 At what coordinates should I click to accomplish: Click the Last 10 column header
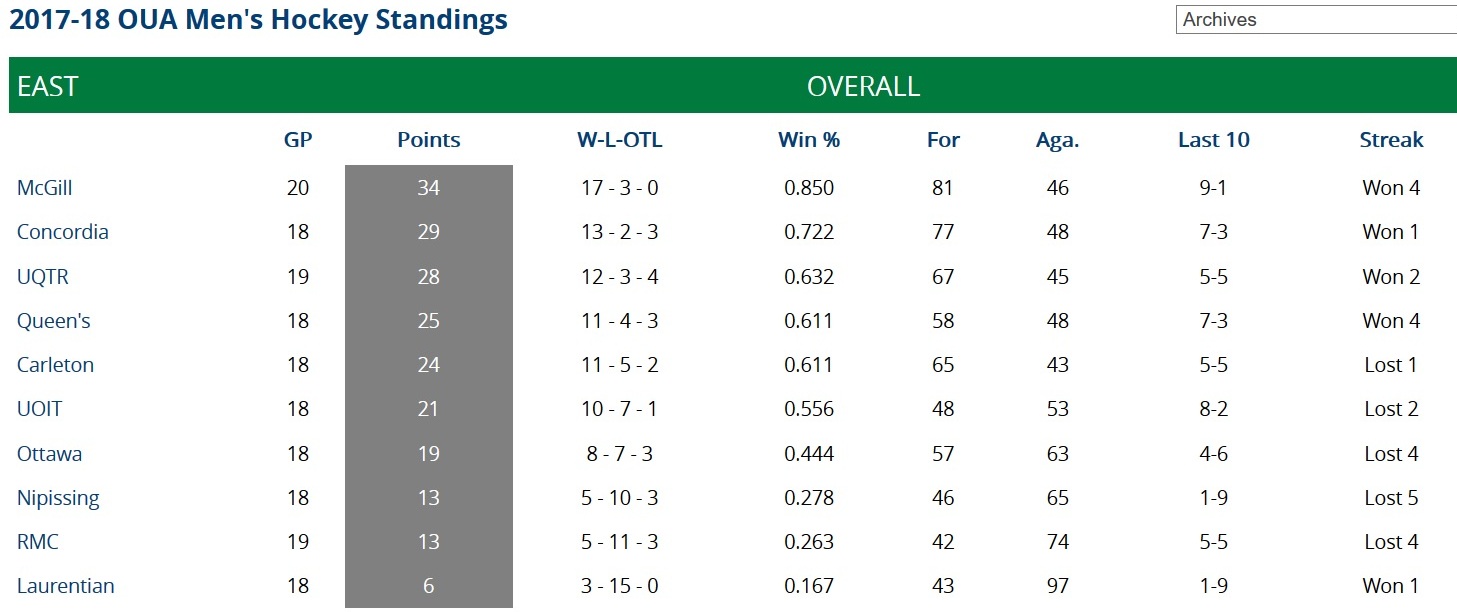pos(1214,140)
